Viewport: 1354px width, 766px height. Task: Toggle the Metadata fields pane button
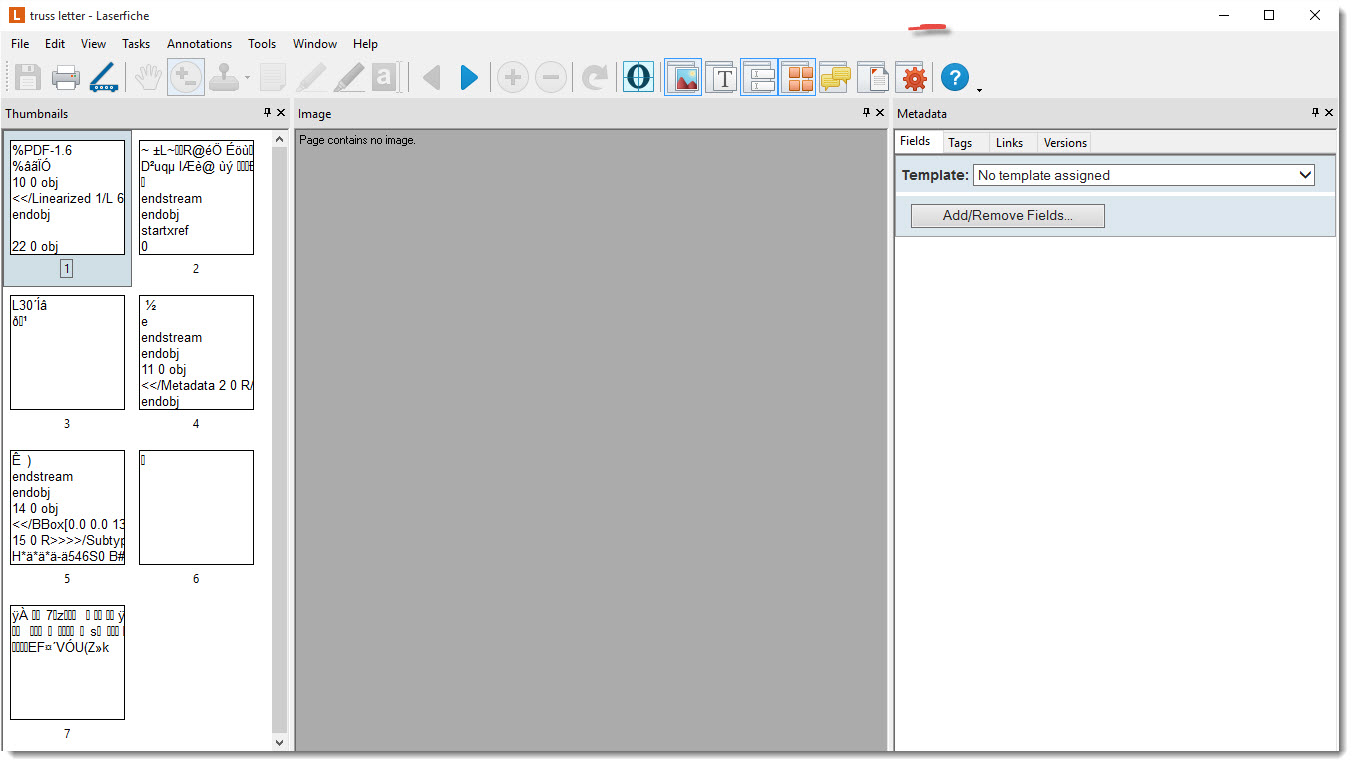pyautogui.click(x=759, y=77)
